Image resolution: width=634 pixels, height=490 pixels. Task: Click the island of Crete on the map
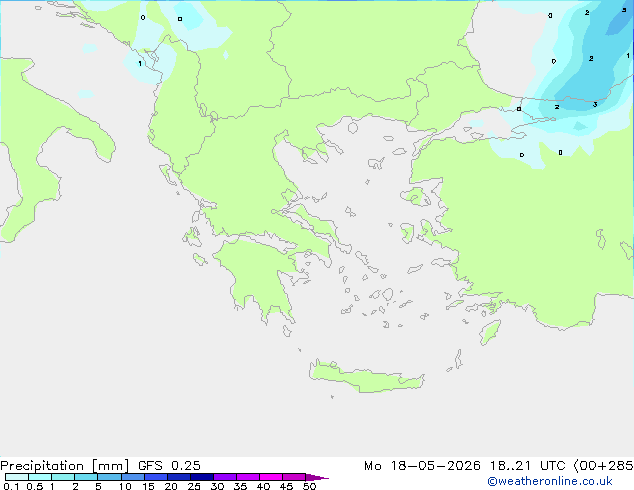366,378
